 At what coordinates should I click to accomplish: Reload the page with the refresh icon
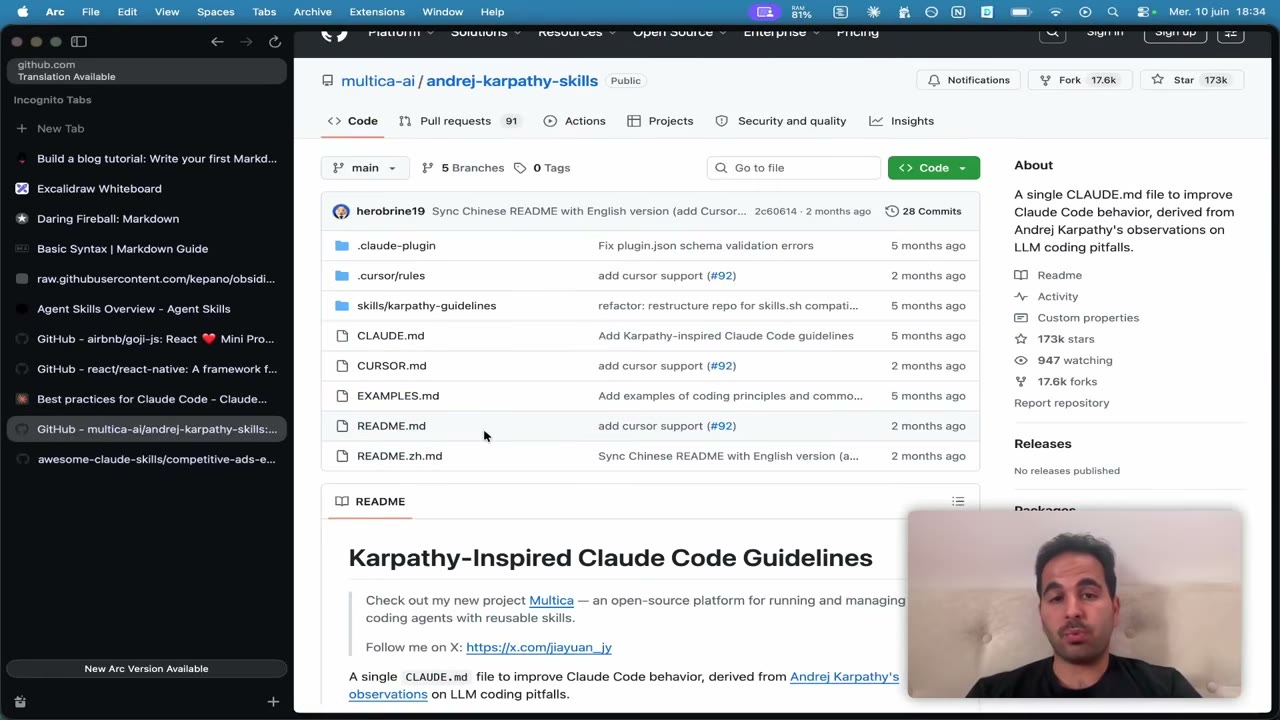(274, 42)
